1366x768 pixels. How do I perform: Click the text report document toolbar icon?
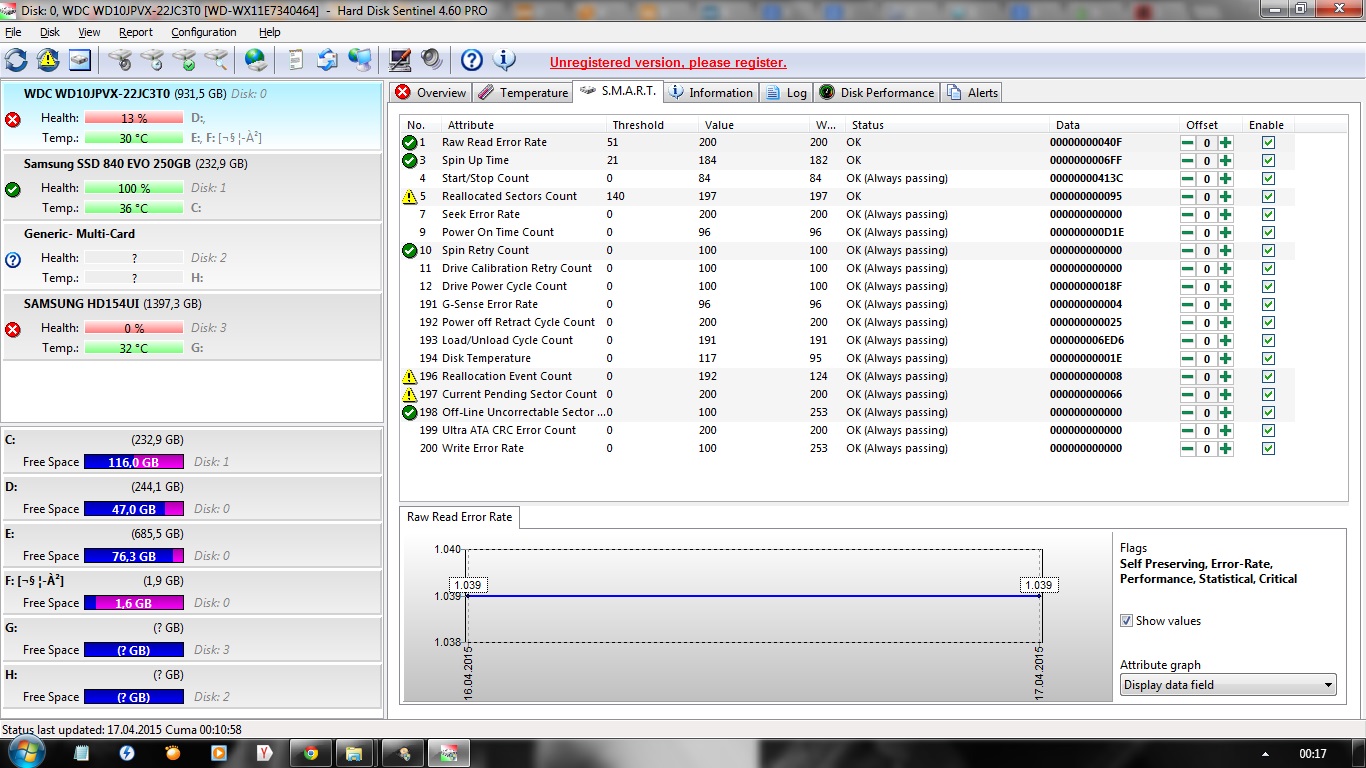296,60
